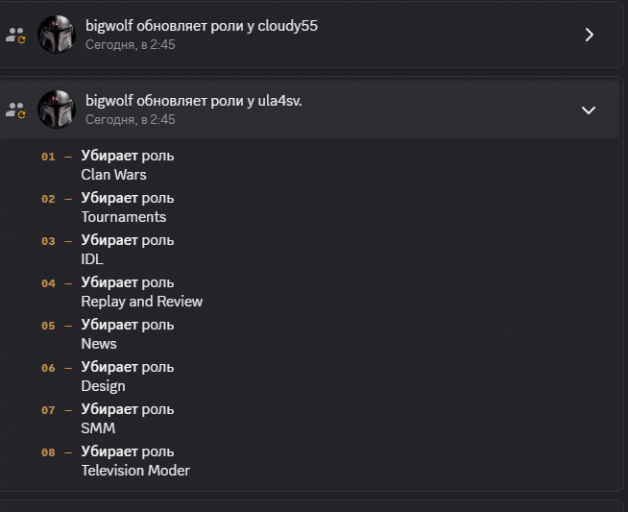The width and height of the screenshot is (628, 512).
Task: Click the timestamp under the ula4sv. entry
Action: point(130,119)
